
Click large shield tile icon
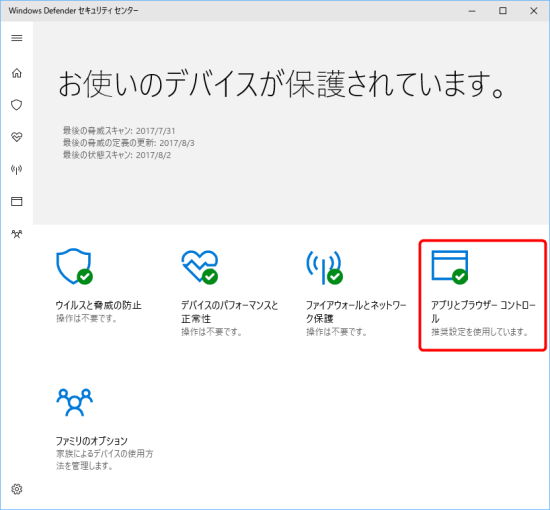click(x=74, y=267)
